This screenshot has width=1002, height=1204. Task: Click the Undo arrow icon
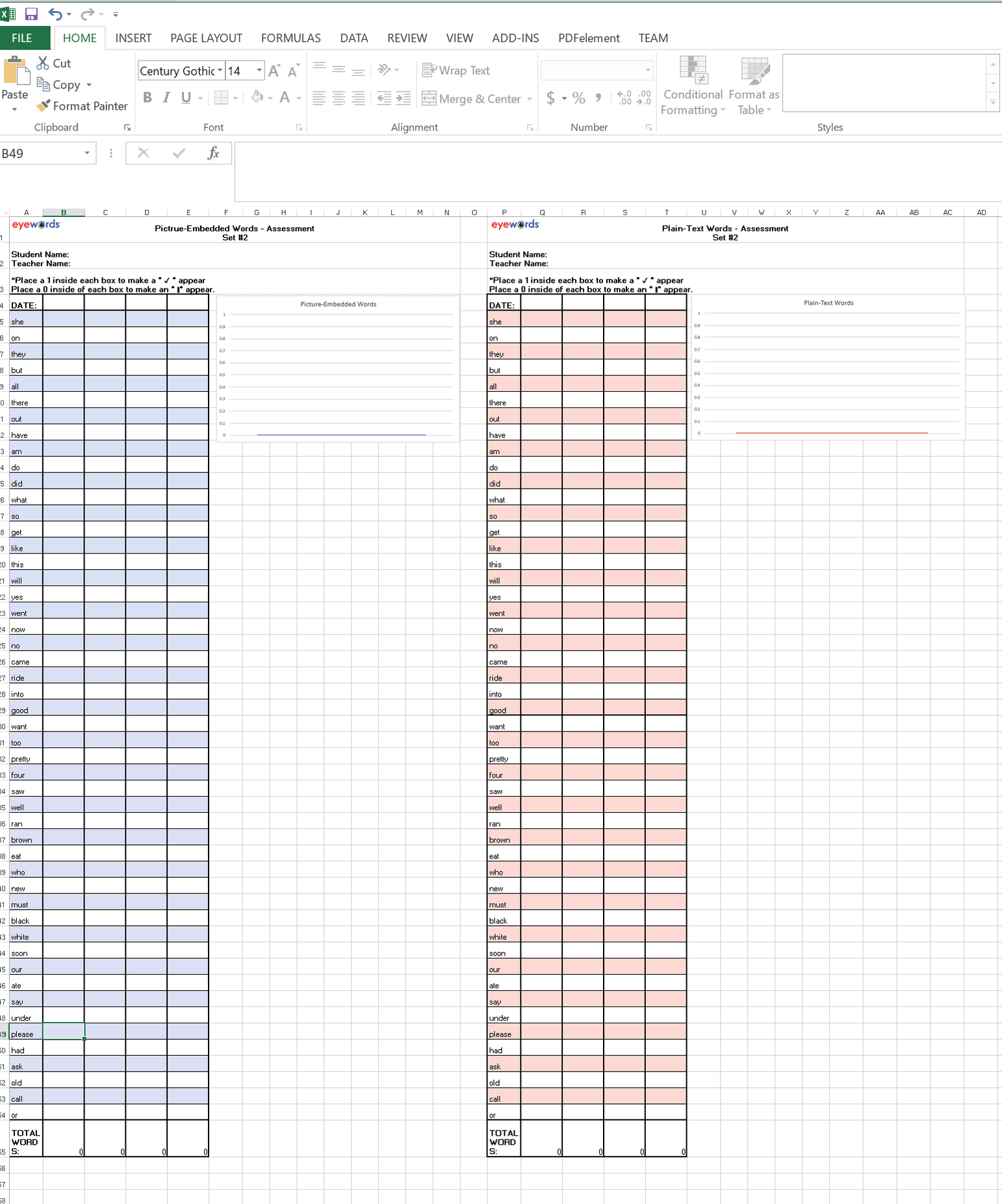(x=55, y=14)
